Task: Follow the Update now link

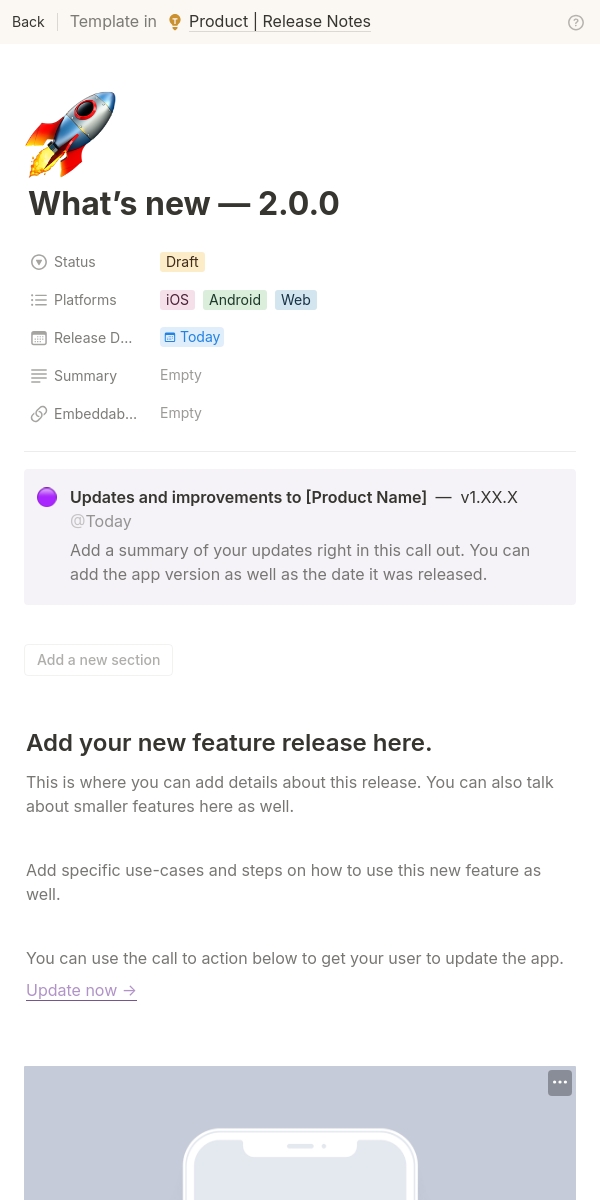Action: (x=81, y=990)
